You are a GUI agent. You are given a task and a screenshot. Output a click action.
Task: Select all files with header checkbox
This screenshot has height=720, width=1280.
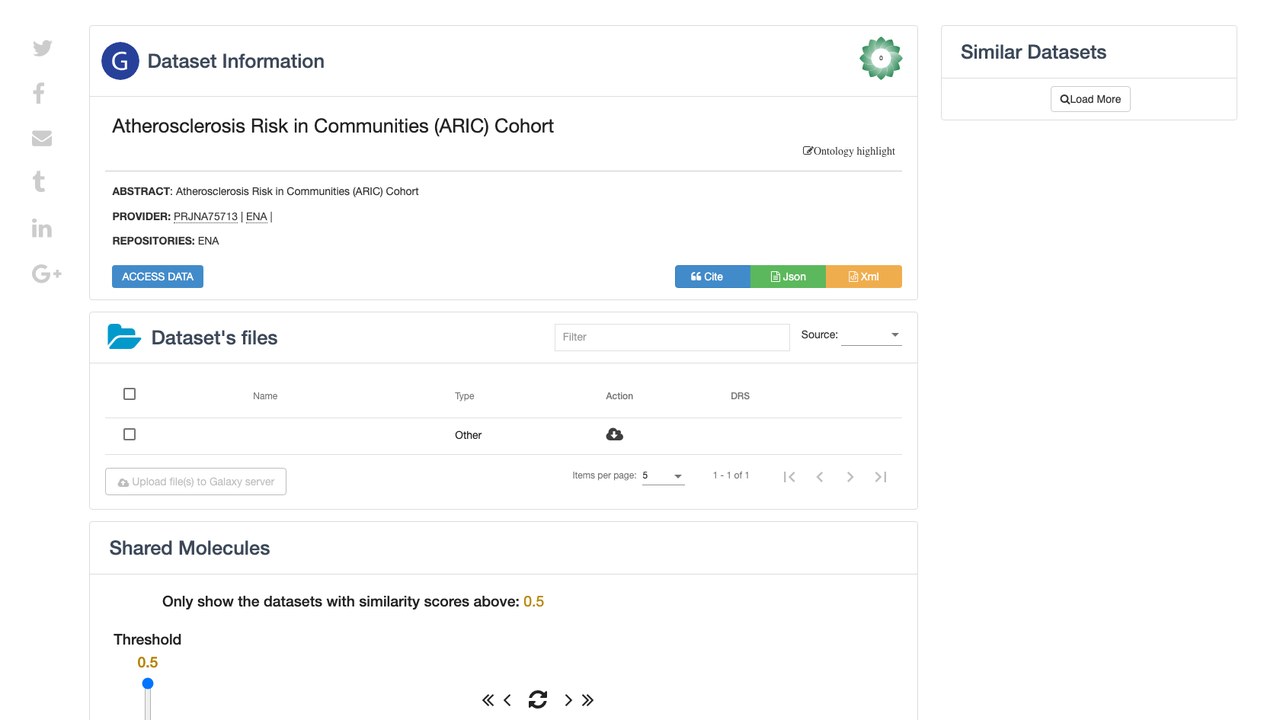point(129,394)
